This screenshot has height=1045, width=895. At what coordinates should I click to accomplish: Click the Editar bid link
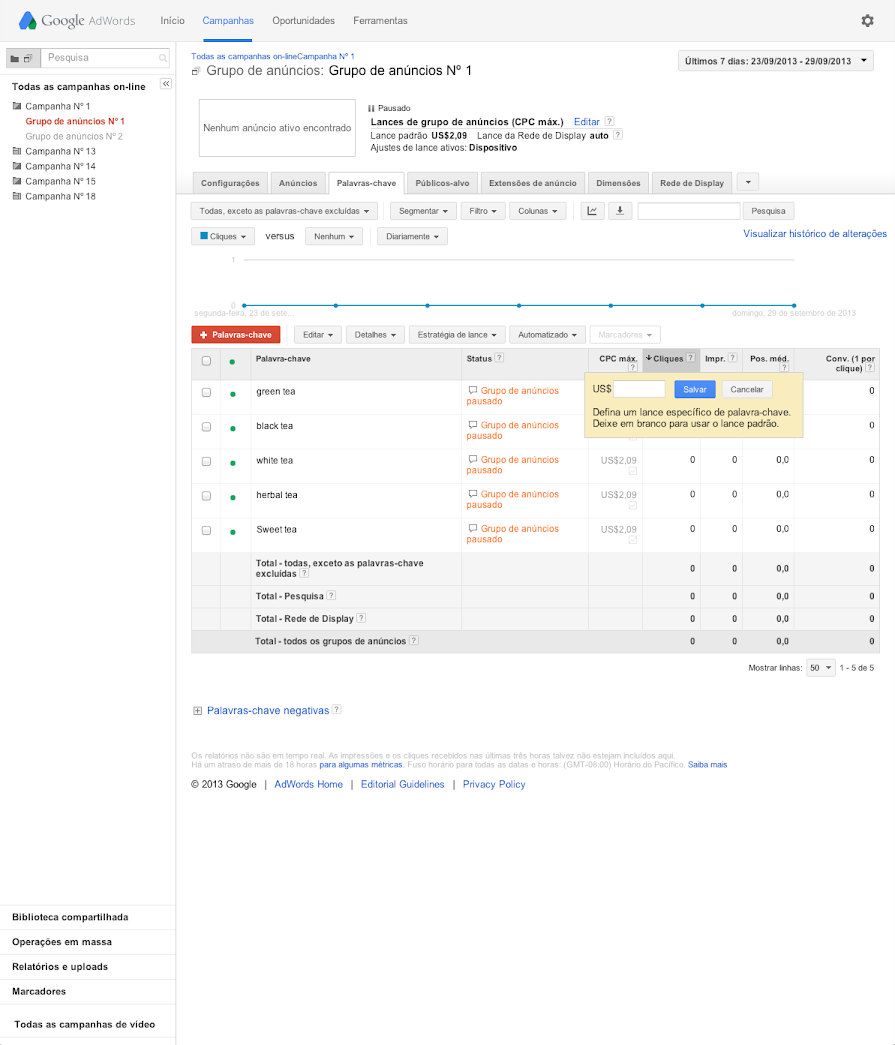tap(586, 122)
